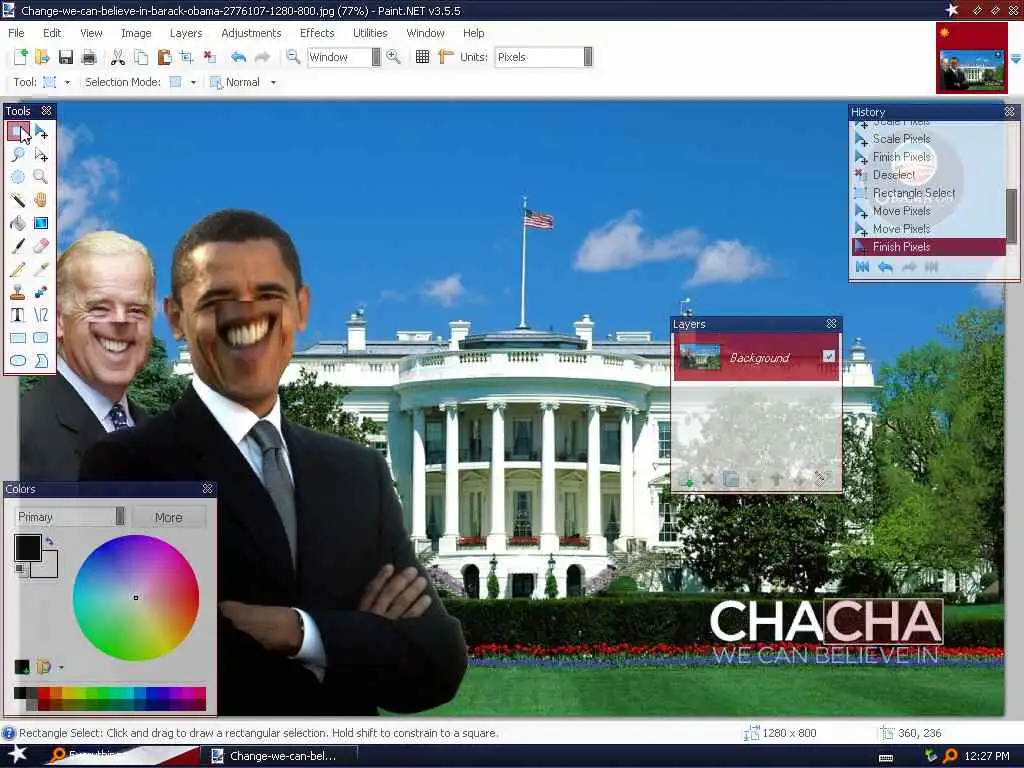
Task: Click the New image toolbar icon
Action: pos(20,57)
